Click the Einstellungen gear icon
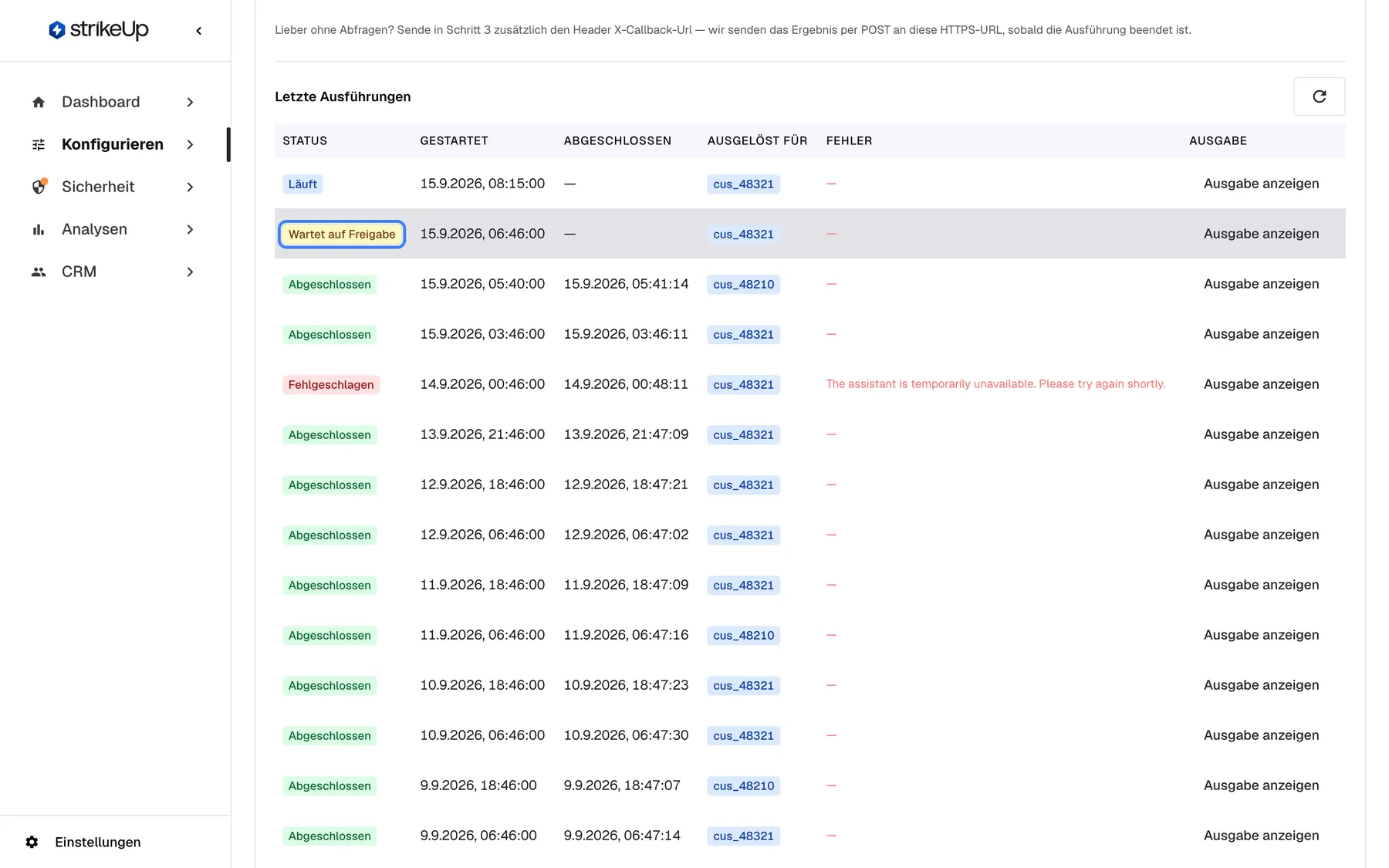 pyautogui.click(x=32, y=842)
